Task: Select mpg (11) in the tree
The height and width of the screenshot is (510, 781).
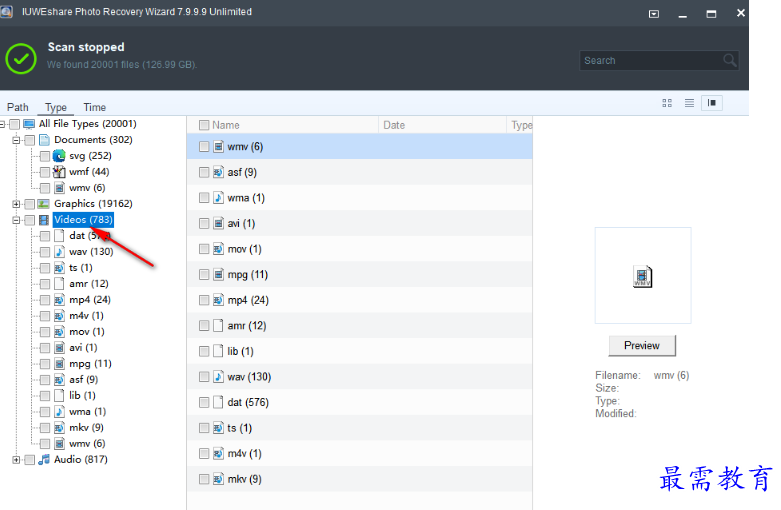Action: click(x=90, y=364)
